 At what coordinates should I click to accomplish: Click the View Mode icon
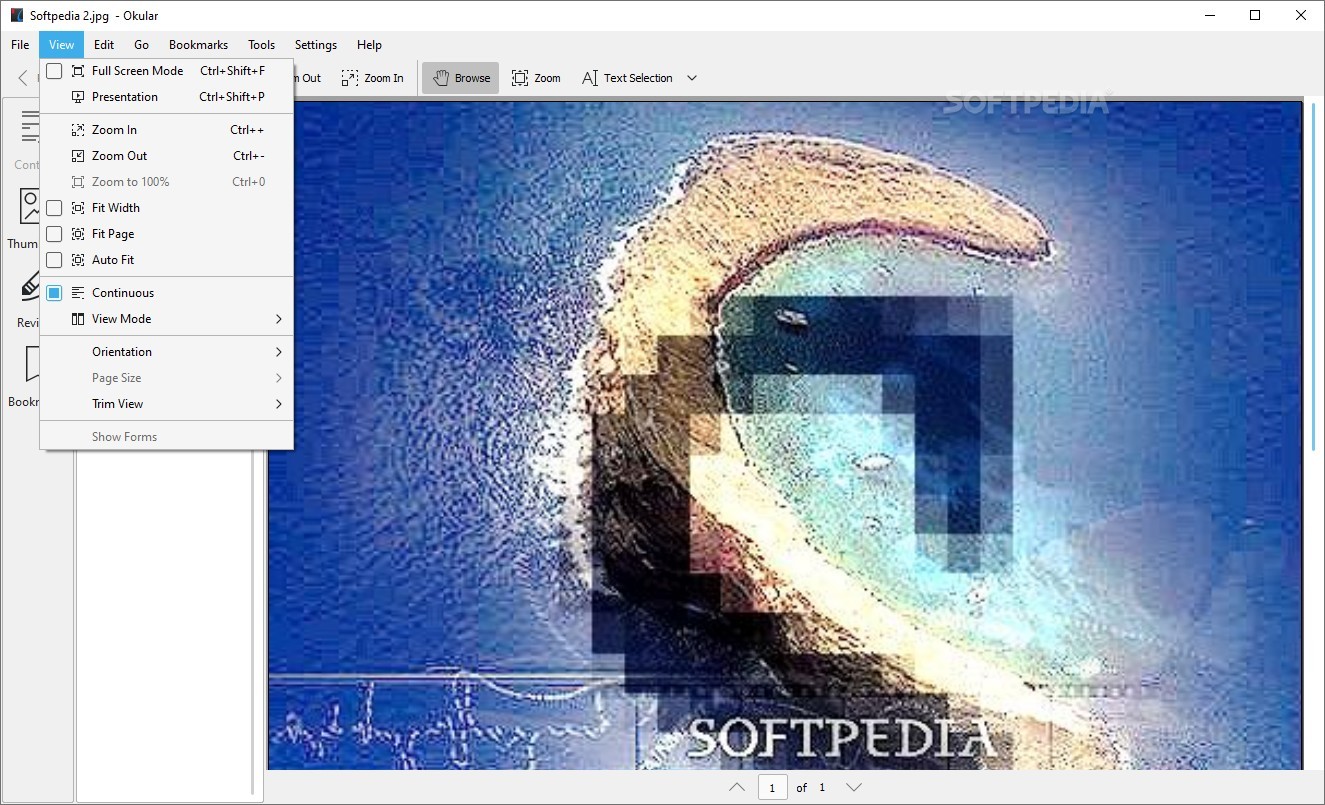pyautogui.click(x=78, y=319)
